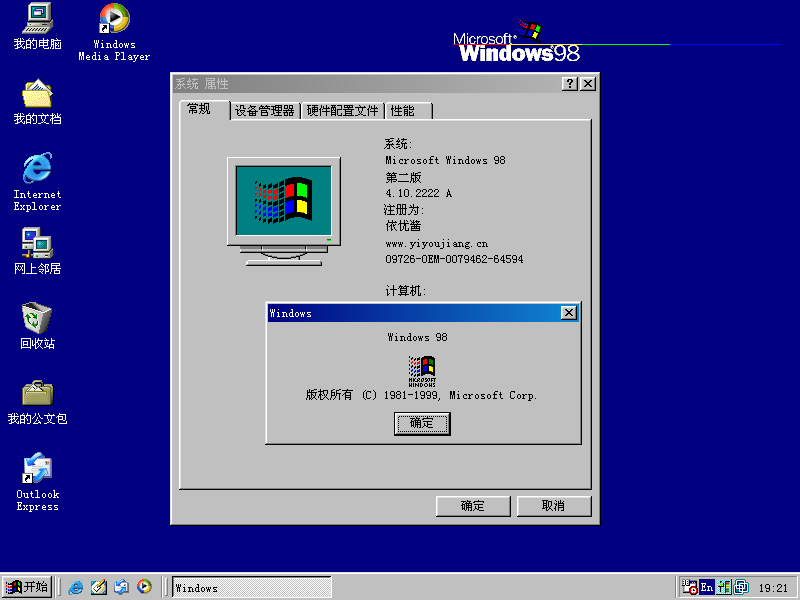Open My Briefcase (我的公文包)
Viewport: 800px width, 600px height.
[37, 390]
